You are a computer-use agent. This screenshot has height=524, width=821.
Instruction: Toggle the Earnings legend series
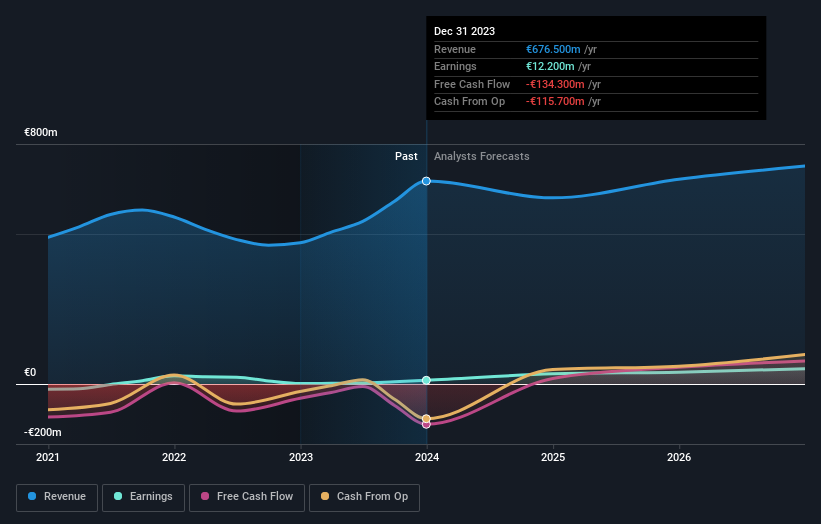click(143, 497)
